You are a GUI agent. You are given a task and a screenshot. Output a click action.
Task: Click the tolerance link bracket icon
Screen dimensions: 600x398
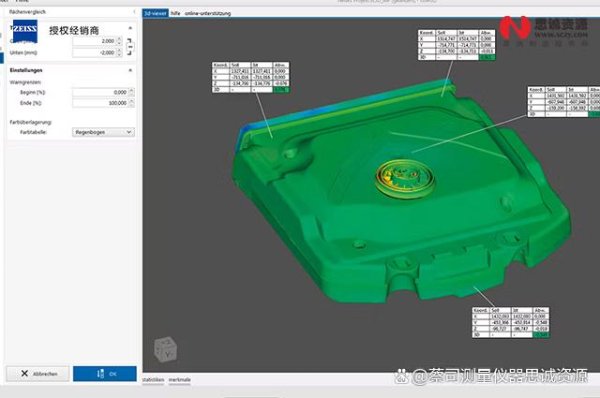click(x=130, y=47)
